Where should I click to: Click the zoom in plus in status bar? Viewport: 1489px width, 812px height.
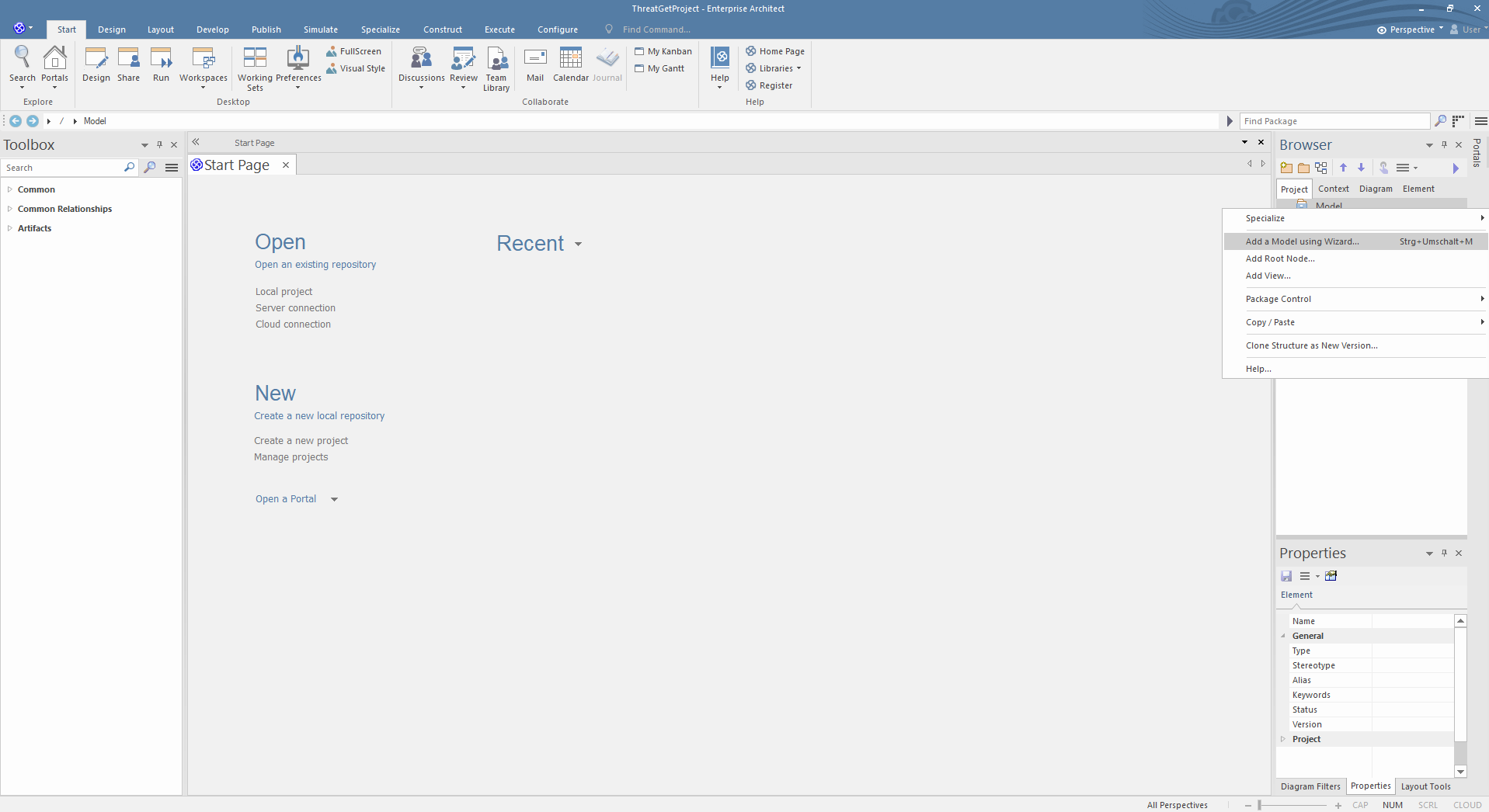coord(1338,805)
